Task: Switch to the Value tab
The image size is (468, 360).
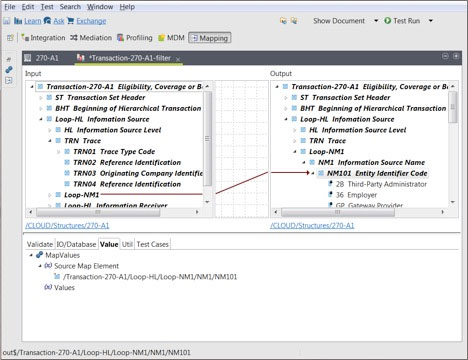Action: (x=109, y=244)
